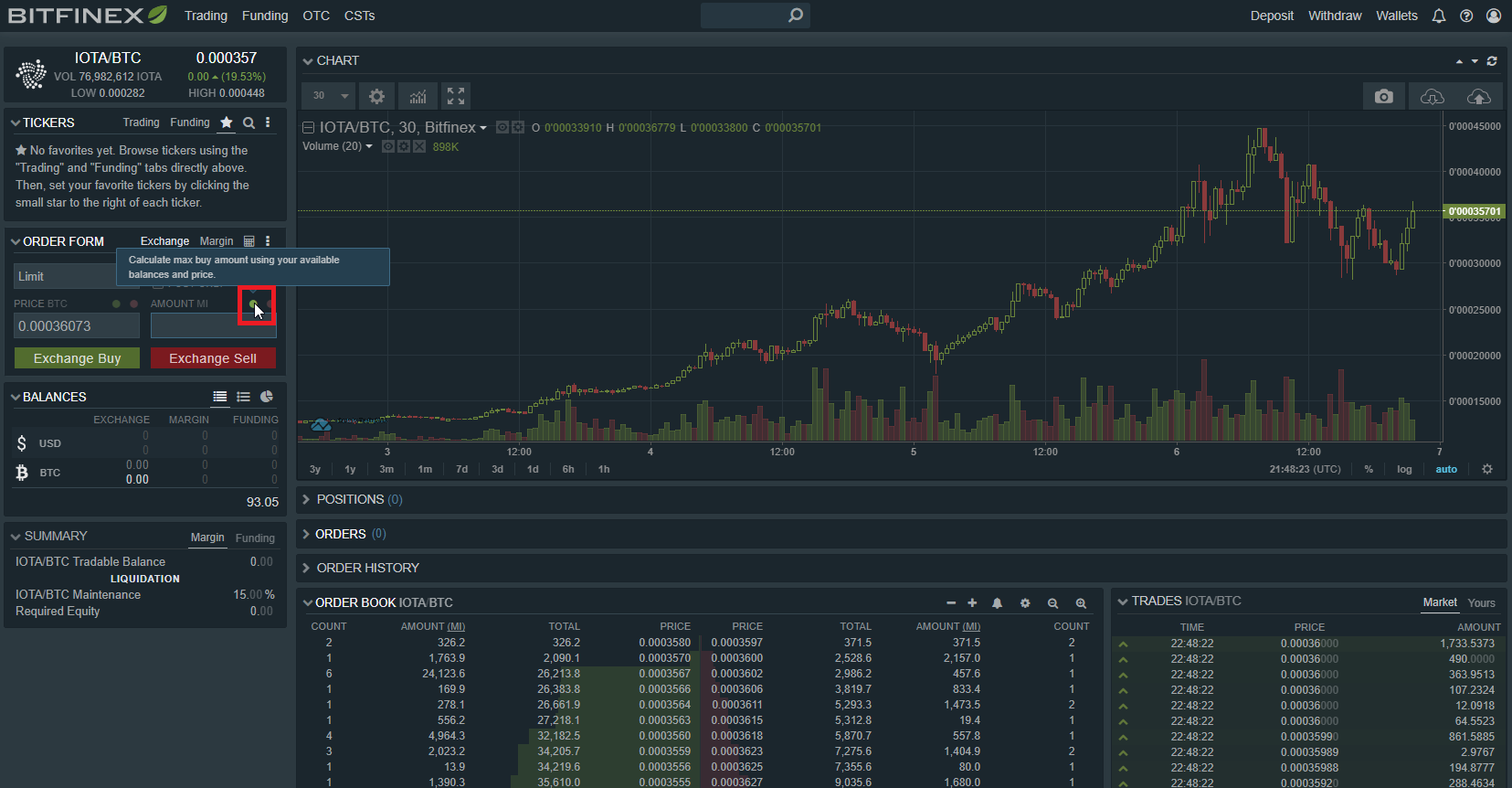The height and width of the screenshot is (788, 1512).
Task: Set order book price alert bell
Action: tap(998, 603)
